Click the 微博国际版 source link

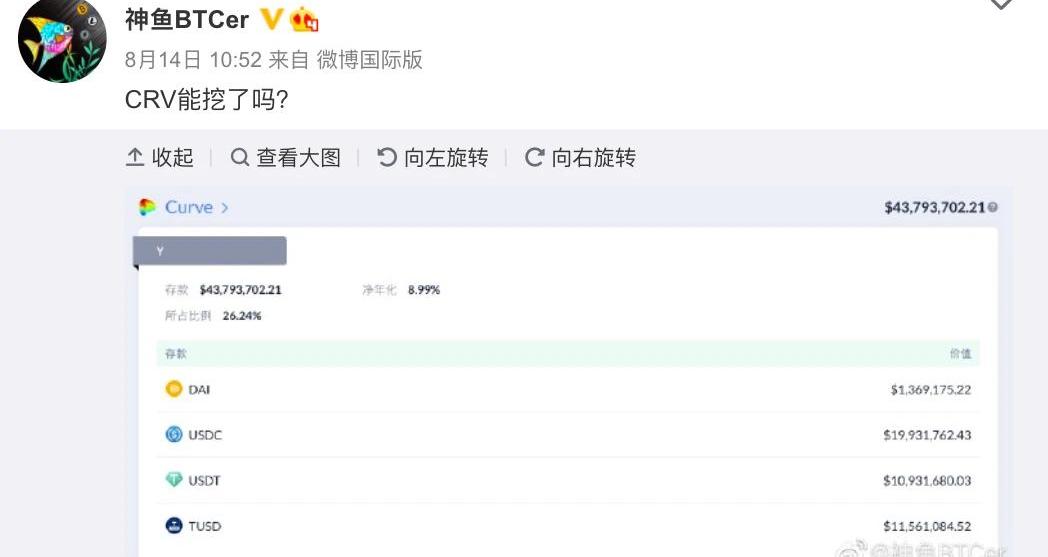pos(370,60)
